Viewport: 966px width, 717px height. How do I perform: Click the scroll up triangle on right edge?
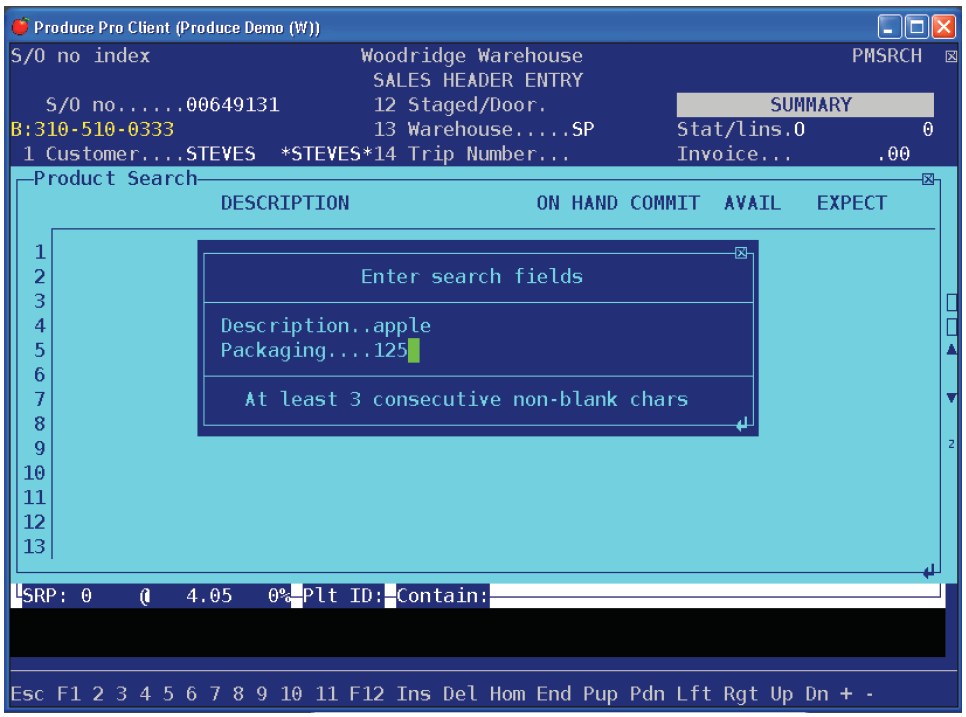[x=952, y=350]
